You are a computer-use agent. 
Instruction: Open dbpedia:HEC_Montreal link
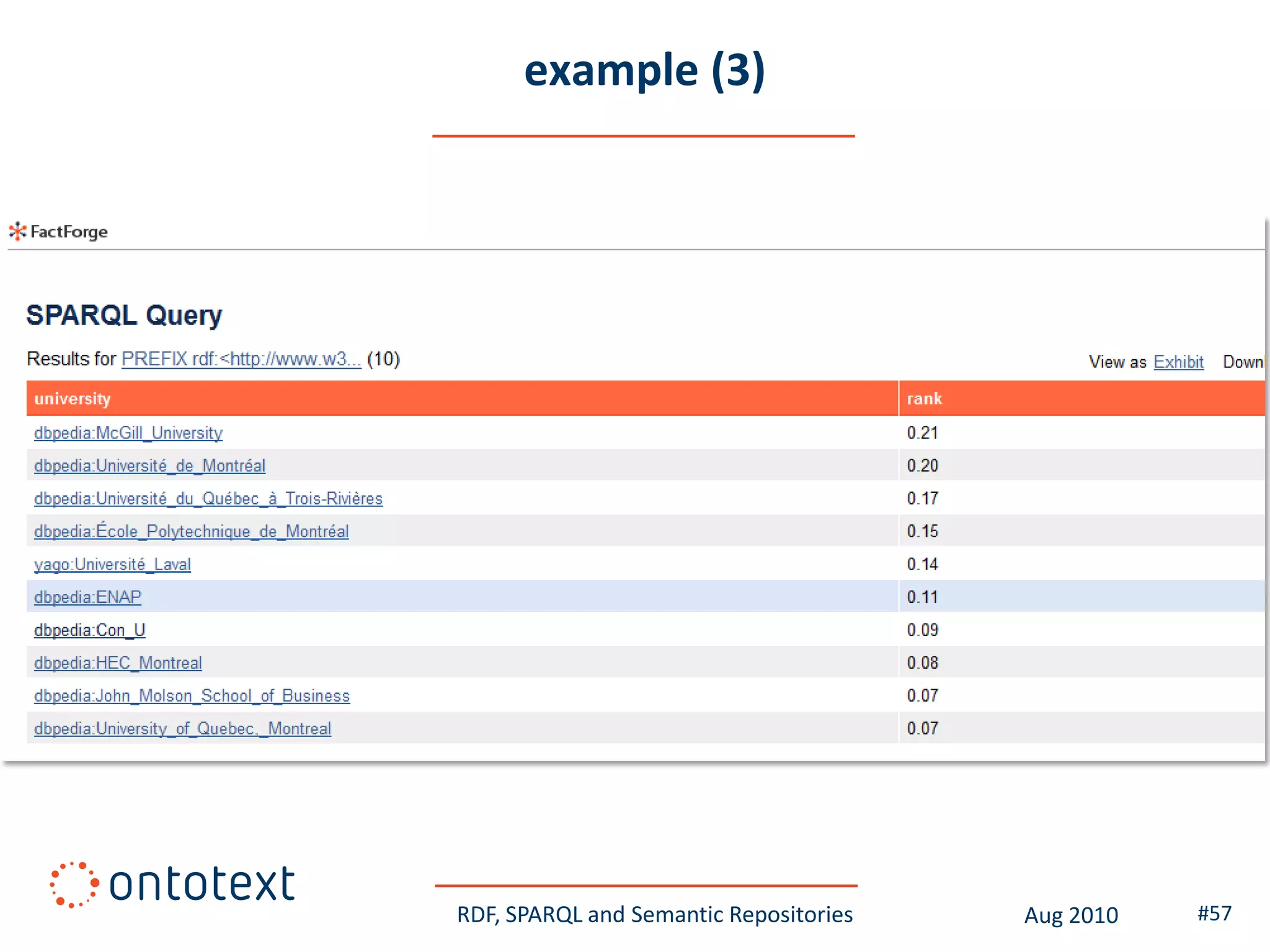(x=118, y=663)
